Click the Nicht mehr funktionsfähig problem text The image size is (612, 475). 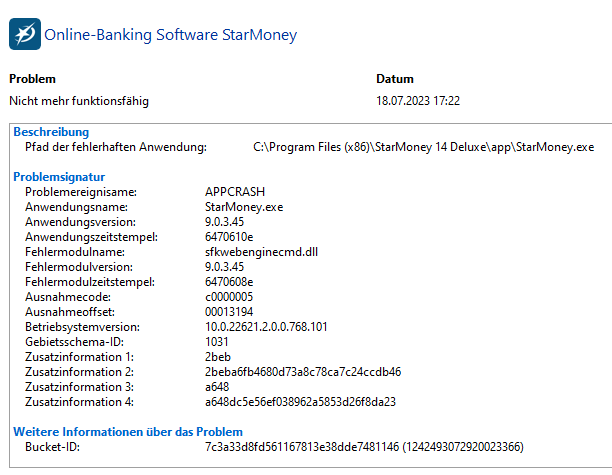[x=79, y=101]
